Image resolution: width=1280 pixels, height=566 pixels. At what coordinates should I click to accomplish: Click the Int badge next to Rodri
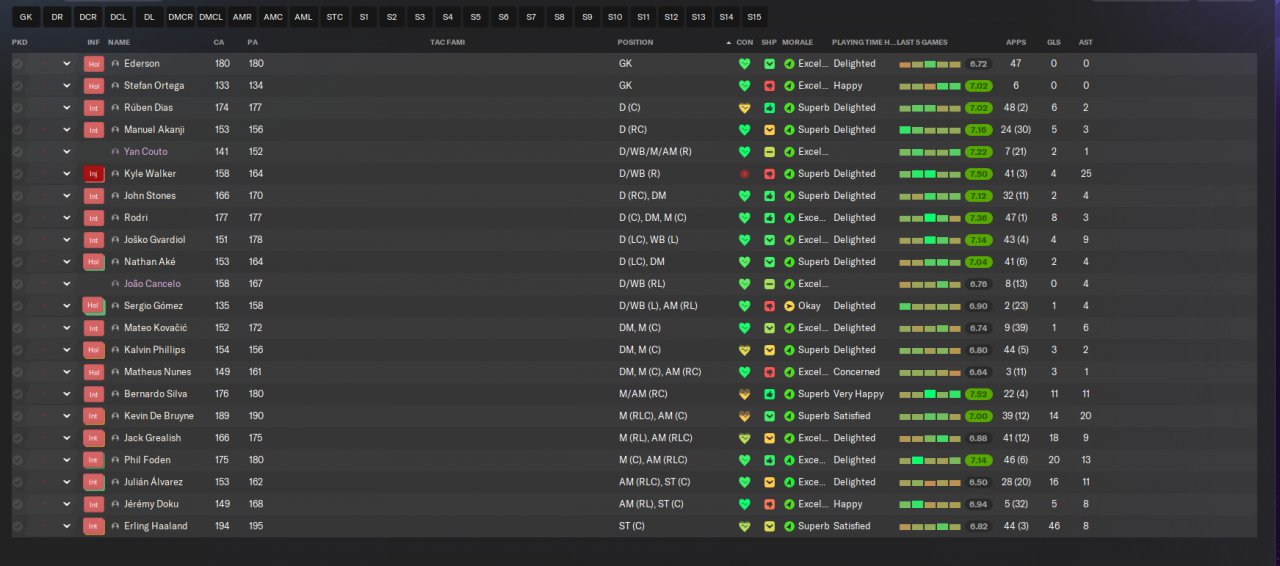(94, 218)
